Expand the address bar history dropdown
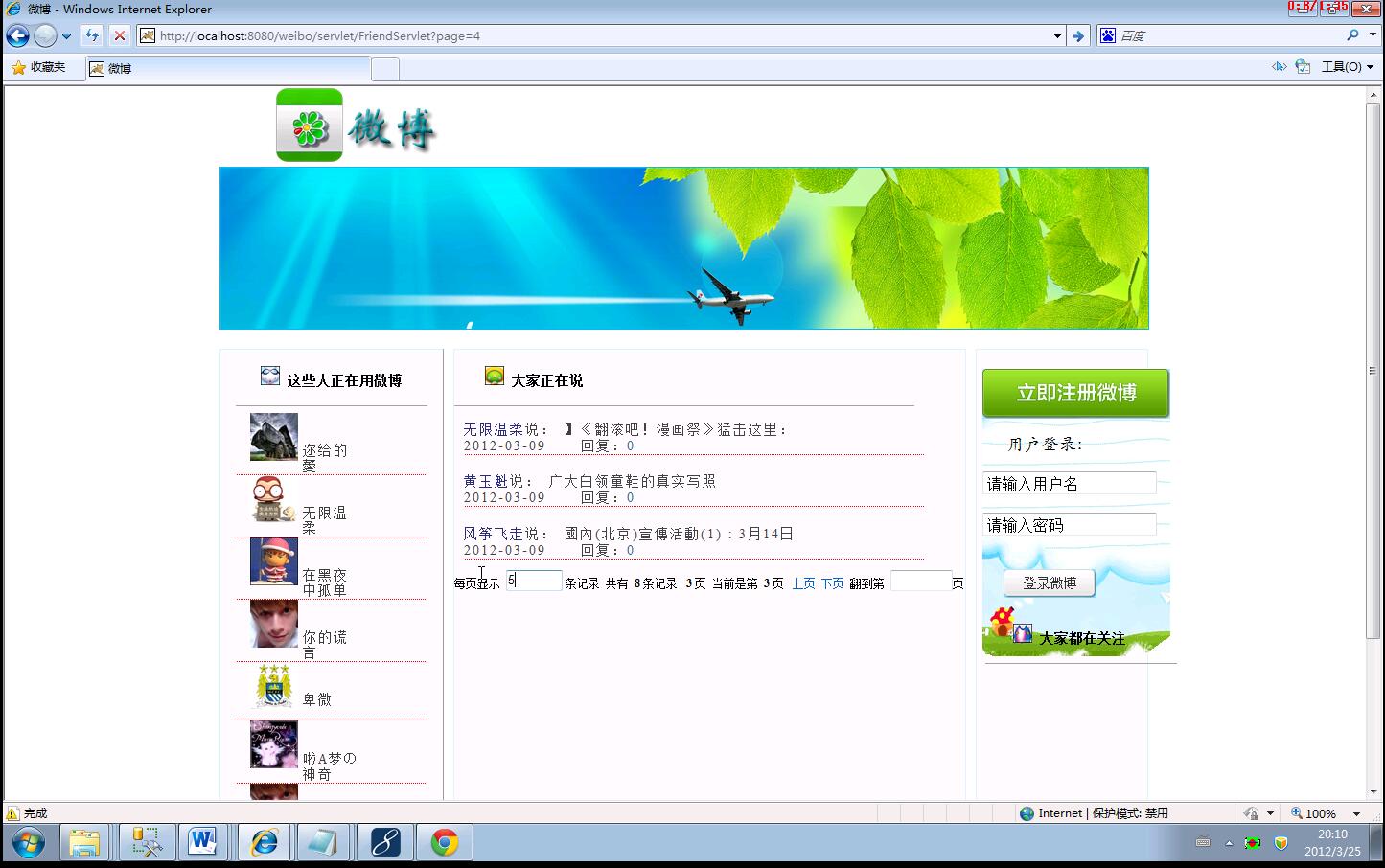The height and width of the screenshot is (868, 1385). click(x=1057, y=36)
